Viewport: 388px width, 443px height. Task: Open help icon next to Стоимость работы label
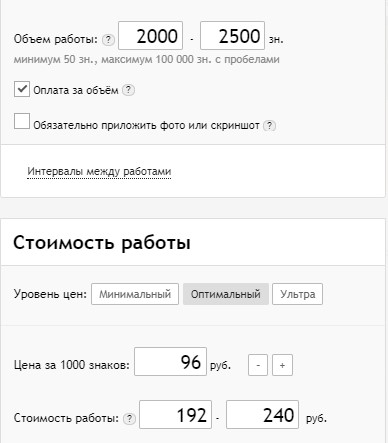(129, 418)
